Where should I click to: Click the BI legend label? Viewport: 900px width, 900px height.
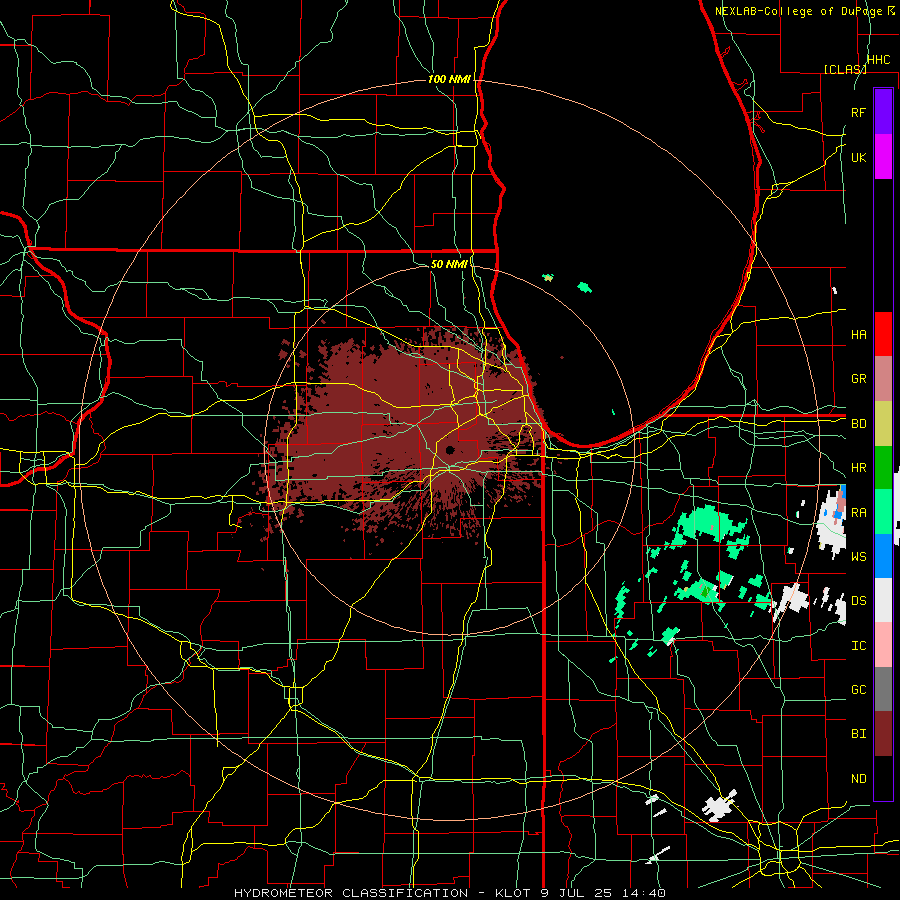click(859, 734)
